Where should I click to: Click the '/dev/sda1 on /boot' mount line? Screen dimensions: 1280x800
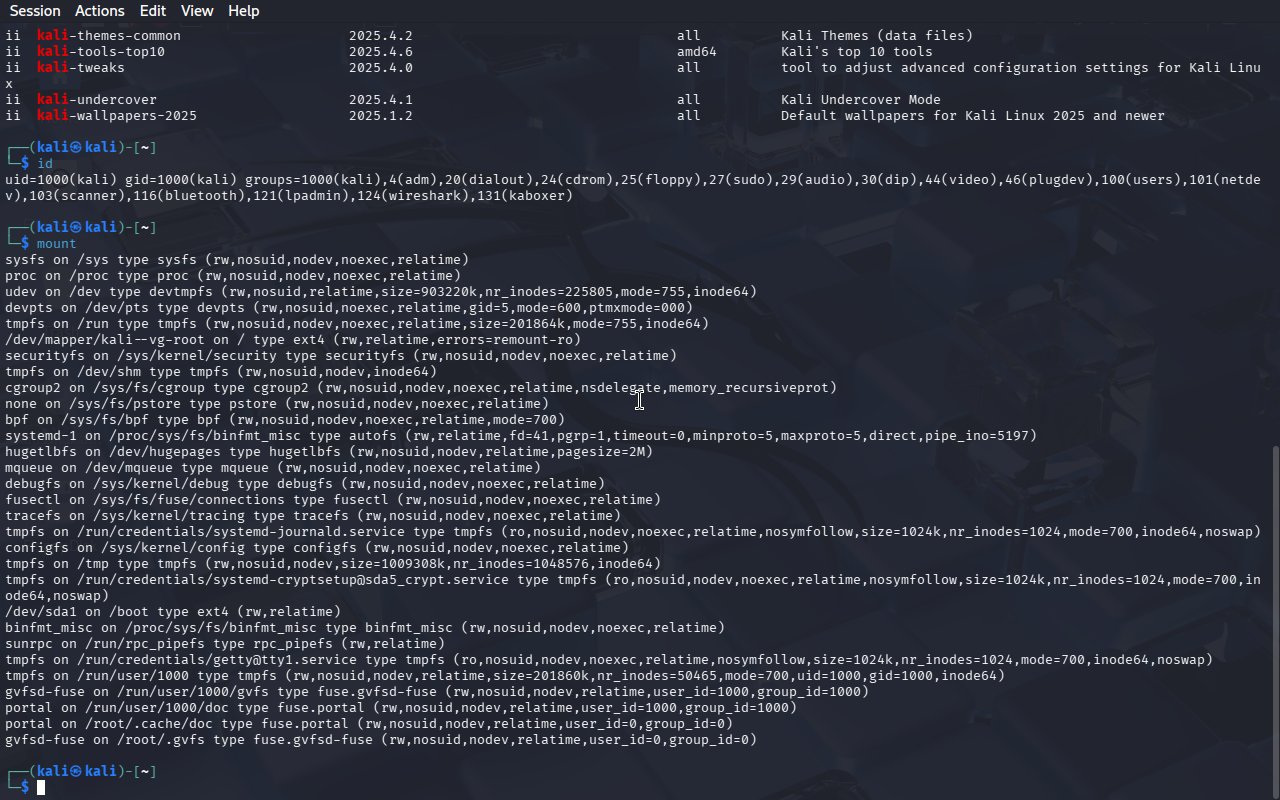click(172, 612)
